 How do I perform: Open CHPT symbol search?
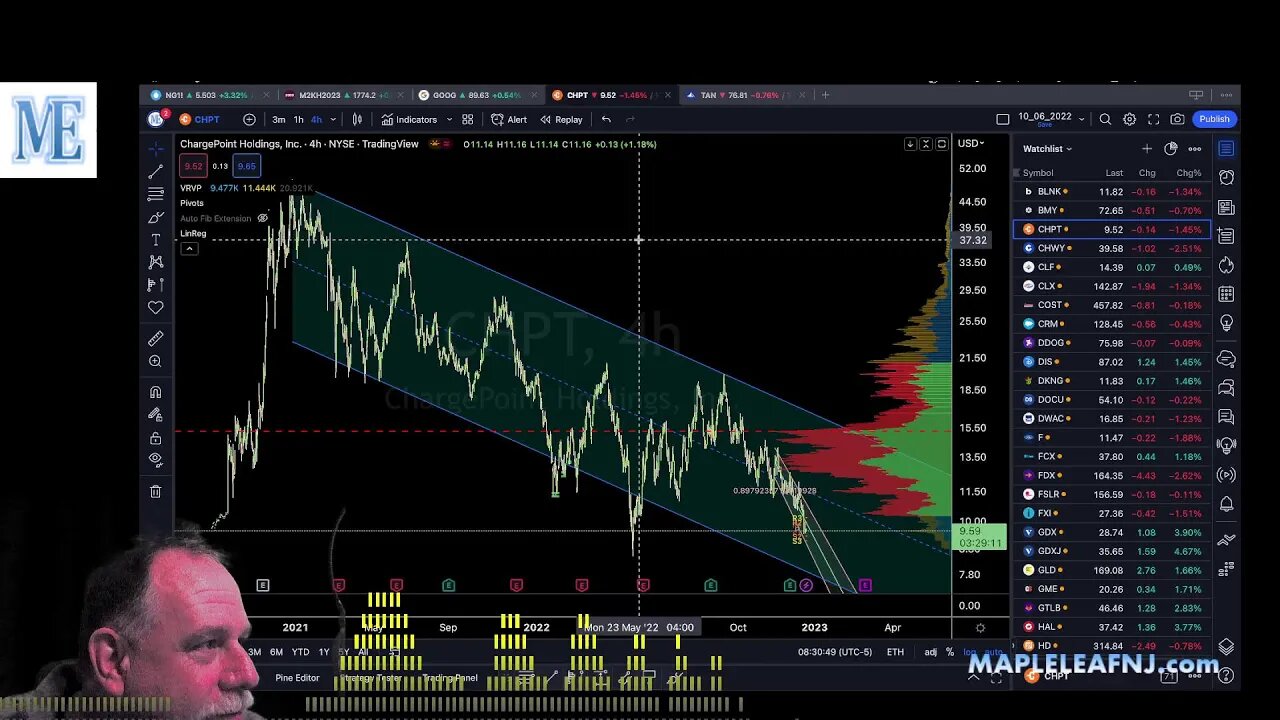(x=200, y=119)
